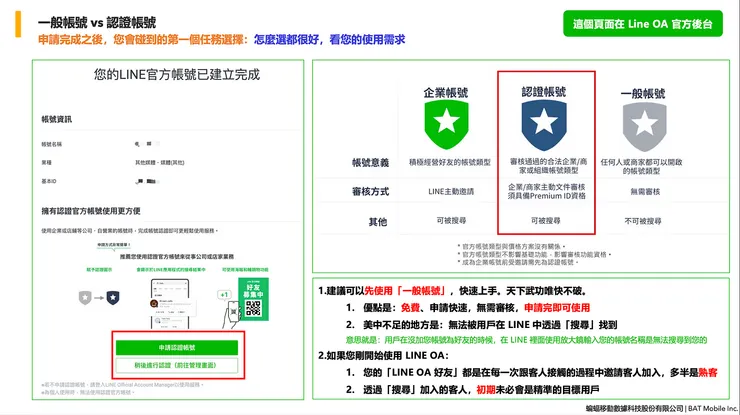Click the 無需審核 cell
This screenshot has width=740, height=415.
[645, 192]
